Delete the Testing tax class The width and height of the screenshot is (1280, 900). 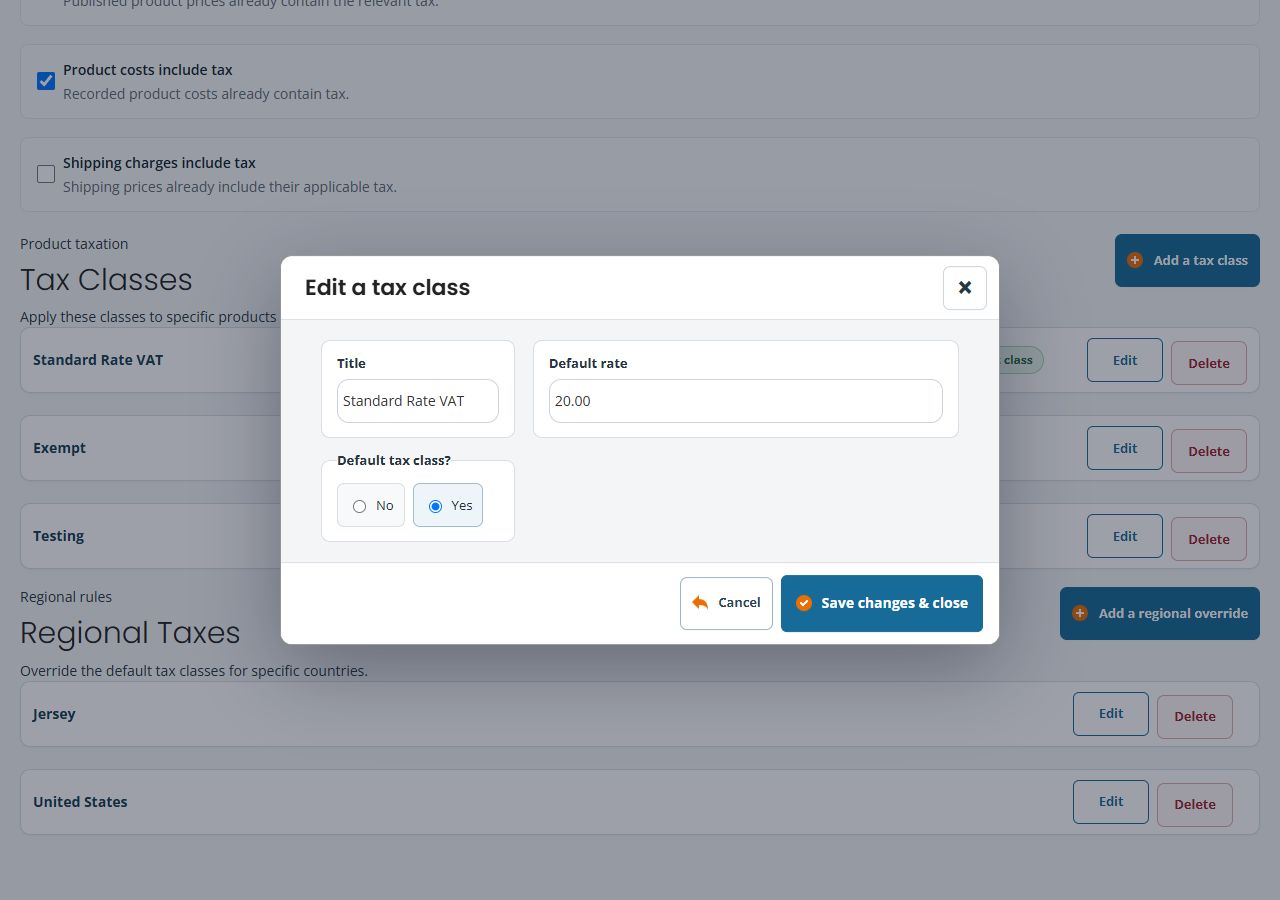point(1209,539)
